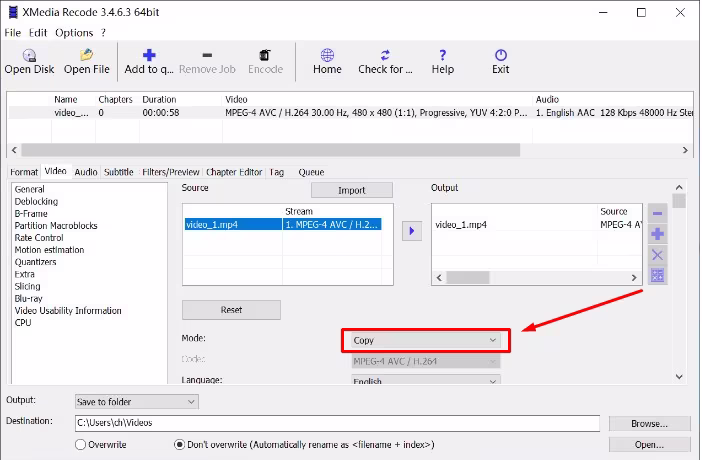
Task: Open the Home globe icon
Action: (x=327, y=55)
